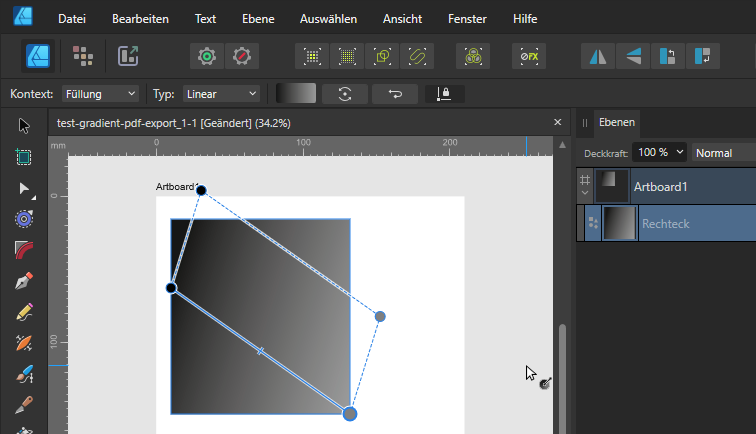
Task: Open the Ebene menu
Action: 259,19
